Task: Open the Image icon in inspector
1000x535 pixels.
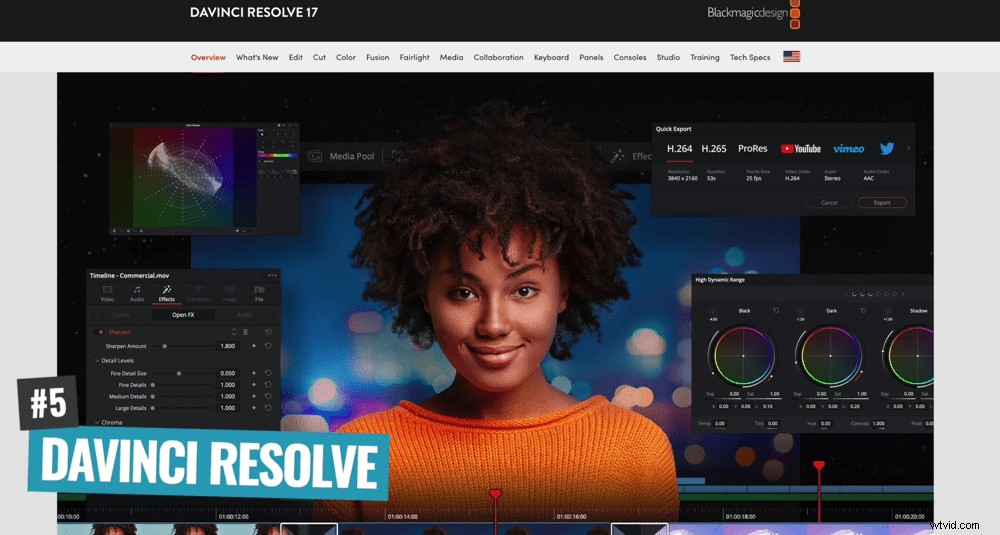Action: 229,290
